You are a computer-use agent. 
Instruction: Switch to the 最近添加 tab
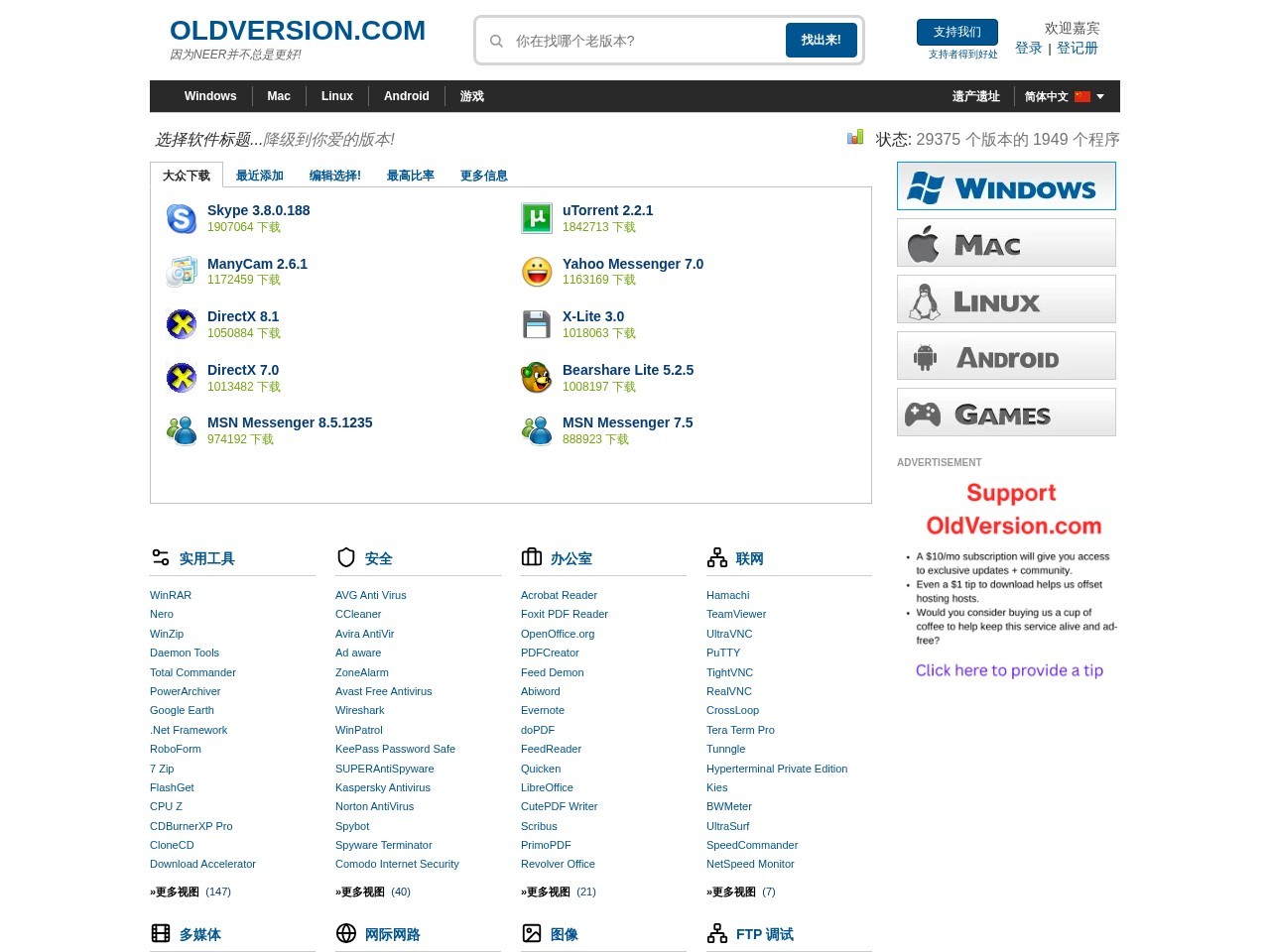[x=260, y=176]
